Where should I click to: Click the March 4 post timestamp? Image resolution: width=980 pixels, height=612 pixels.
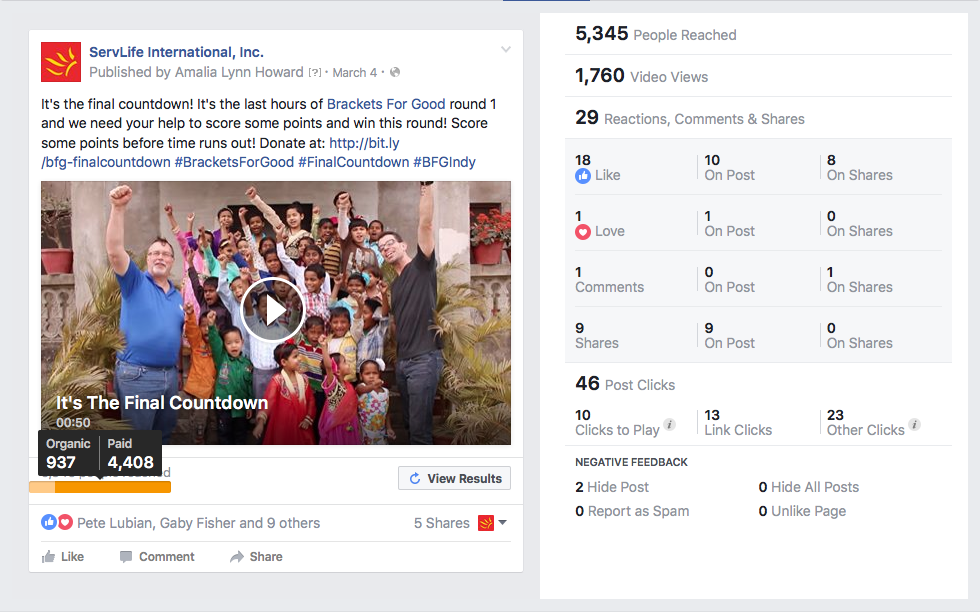coord(355,73)
